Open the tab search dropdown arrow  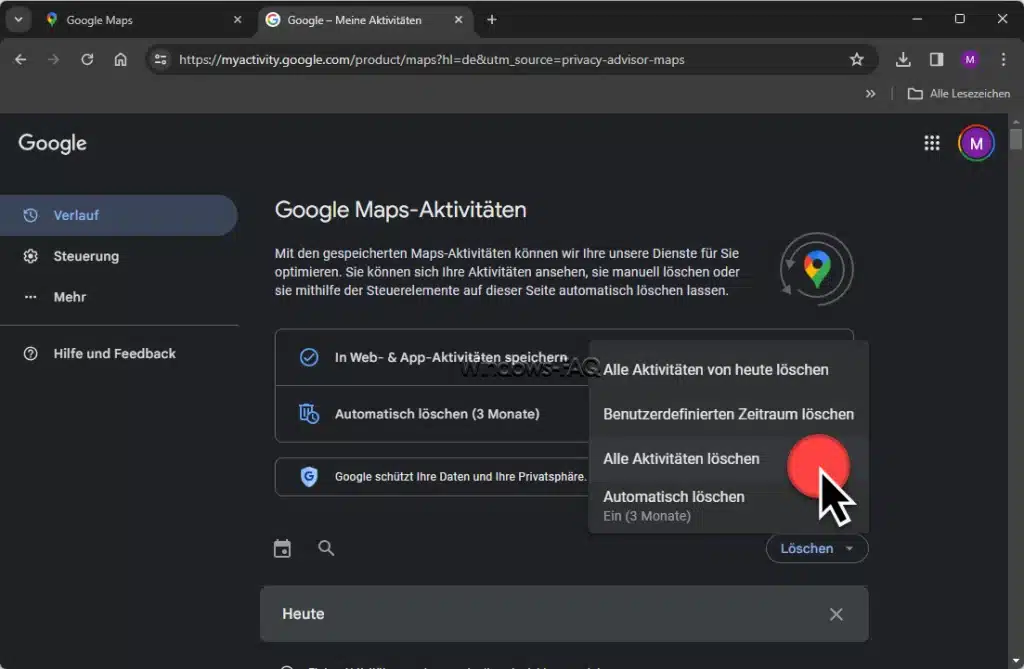pyautogui.click(x=18, y=20)
